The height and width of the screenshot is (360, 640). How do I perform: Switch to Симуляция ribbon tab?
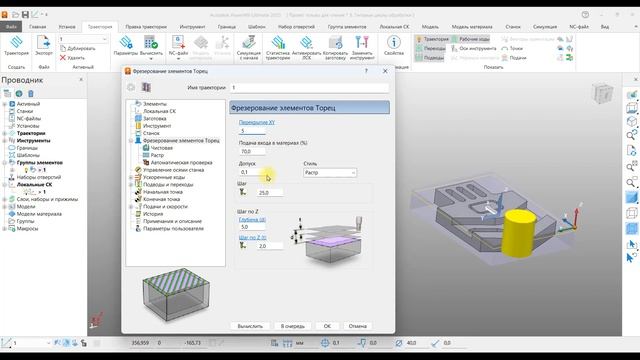544,27
